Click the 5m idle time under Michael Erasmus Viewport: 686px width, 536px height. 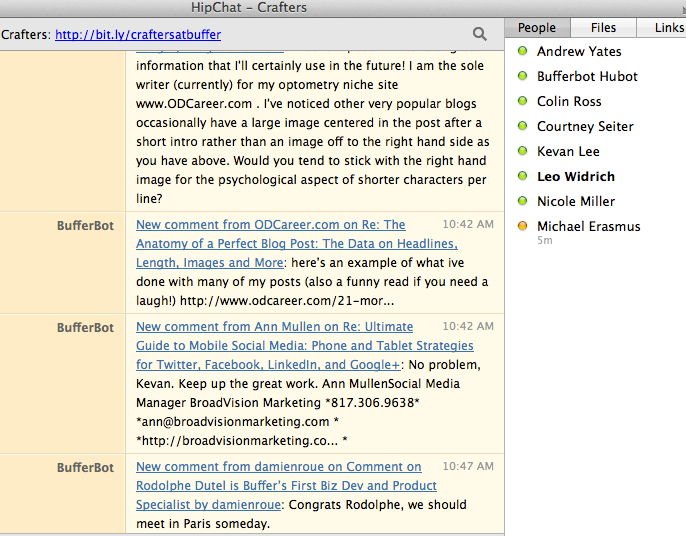point(545,240)
